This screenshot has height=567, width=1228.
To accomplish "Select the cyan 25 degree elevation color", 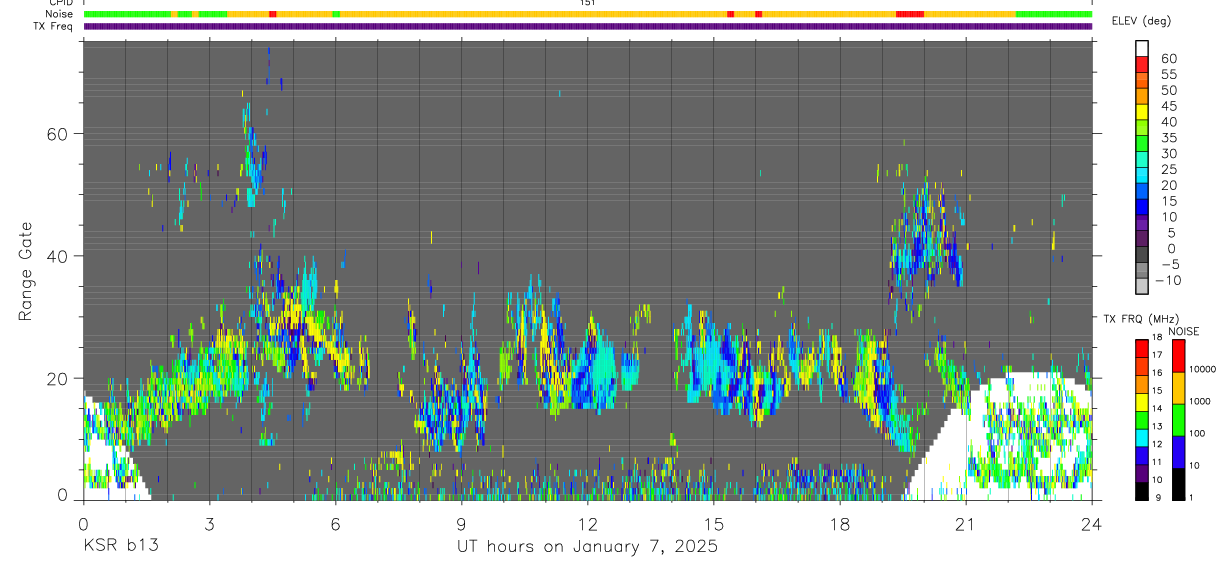I will click(x=1141, y=177).
